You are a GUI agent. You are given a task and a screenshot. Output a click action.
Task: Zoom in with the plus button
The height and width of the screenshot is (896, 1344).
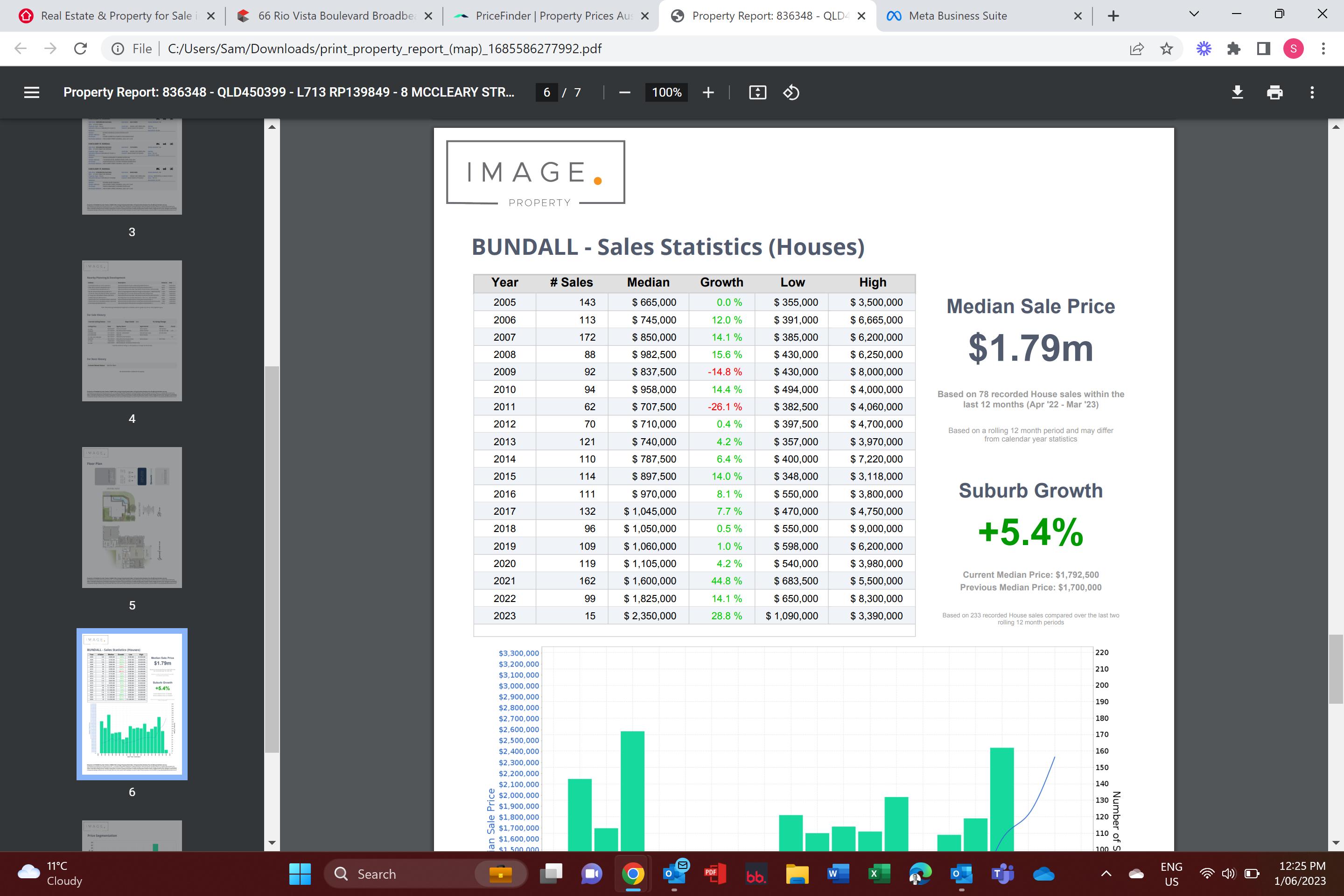click(x=708, y=92)
